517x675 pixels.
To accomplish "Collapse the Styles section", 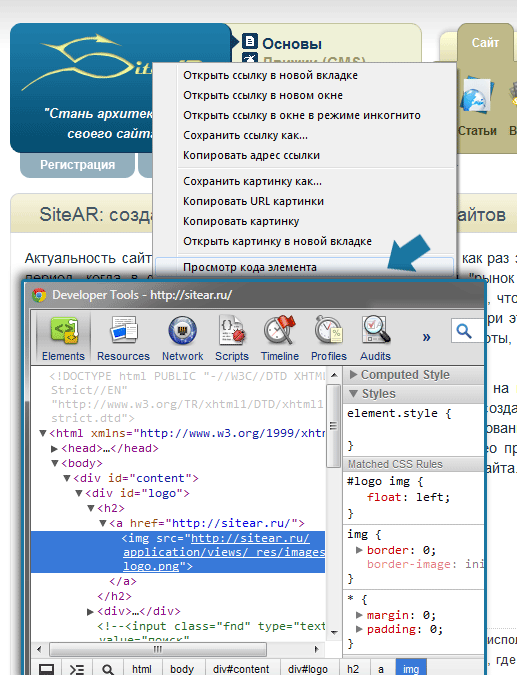I will (353, 393).
